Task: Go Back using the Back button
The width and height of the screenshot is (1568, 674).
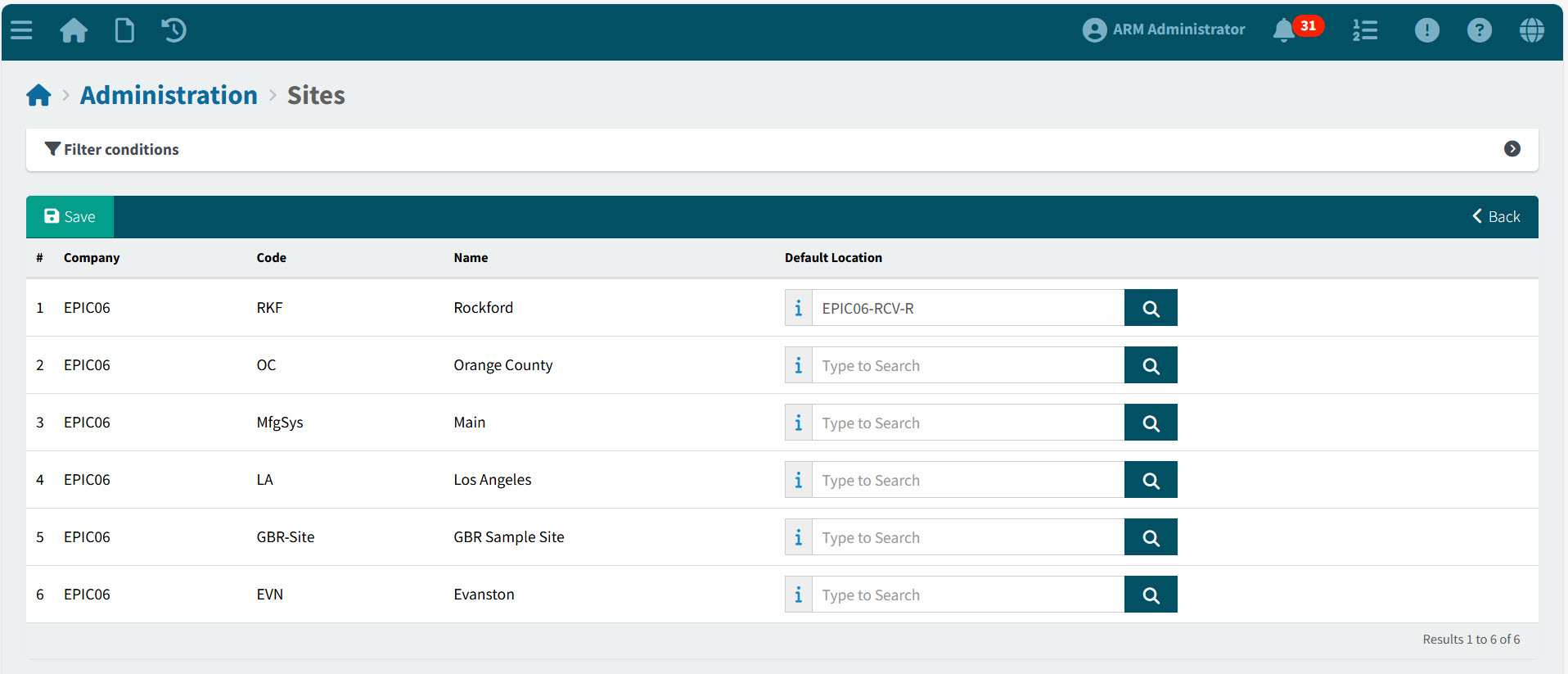Action: (x=1496, y=217)
